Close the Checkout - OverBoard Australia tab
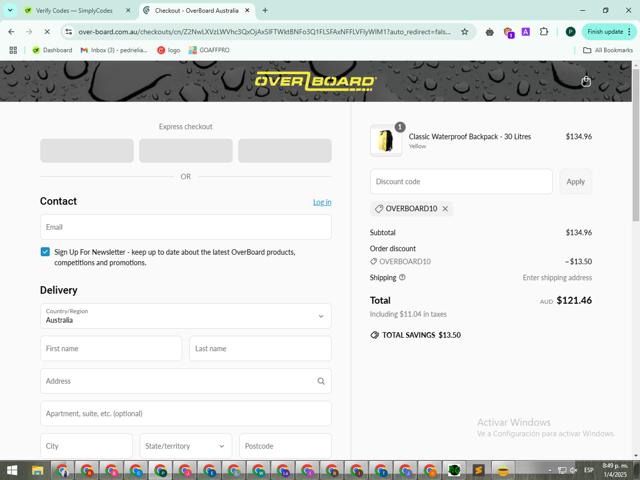This screenshot has width=640, height=480. [x=247, y=11]
